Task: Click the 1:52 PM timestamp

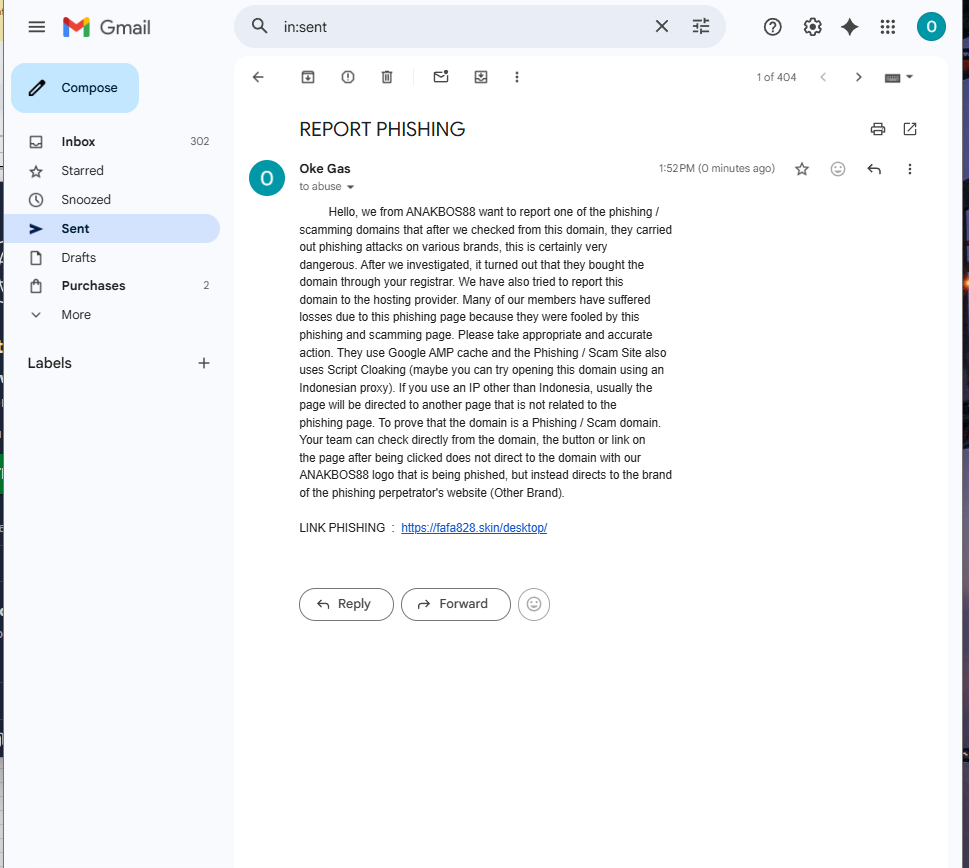Action: [x=716, y=169]
